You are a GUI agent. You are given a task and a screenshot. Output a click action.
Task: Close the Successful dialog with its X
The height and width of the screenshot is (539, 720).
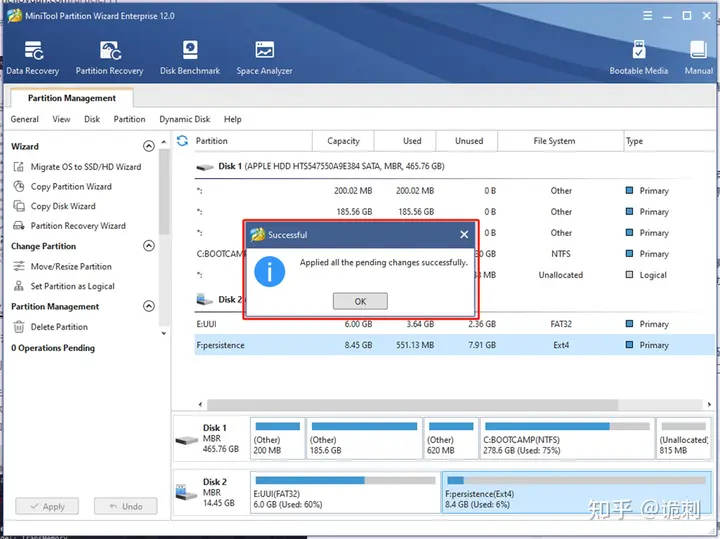464,235
